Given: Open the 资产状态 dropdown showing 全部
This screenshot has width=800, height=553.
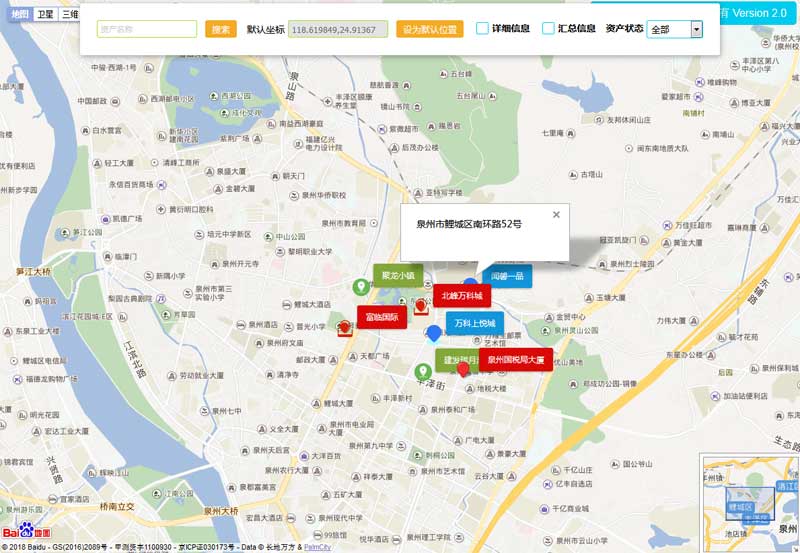Looking at the screenshot, I should click(x=674, y=29).
